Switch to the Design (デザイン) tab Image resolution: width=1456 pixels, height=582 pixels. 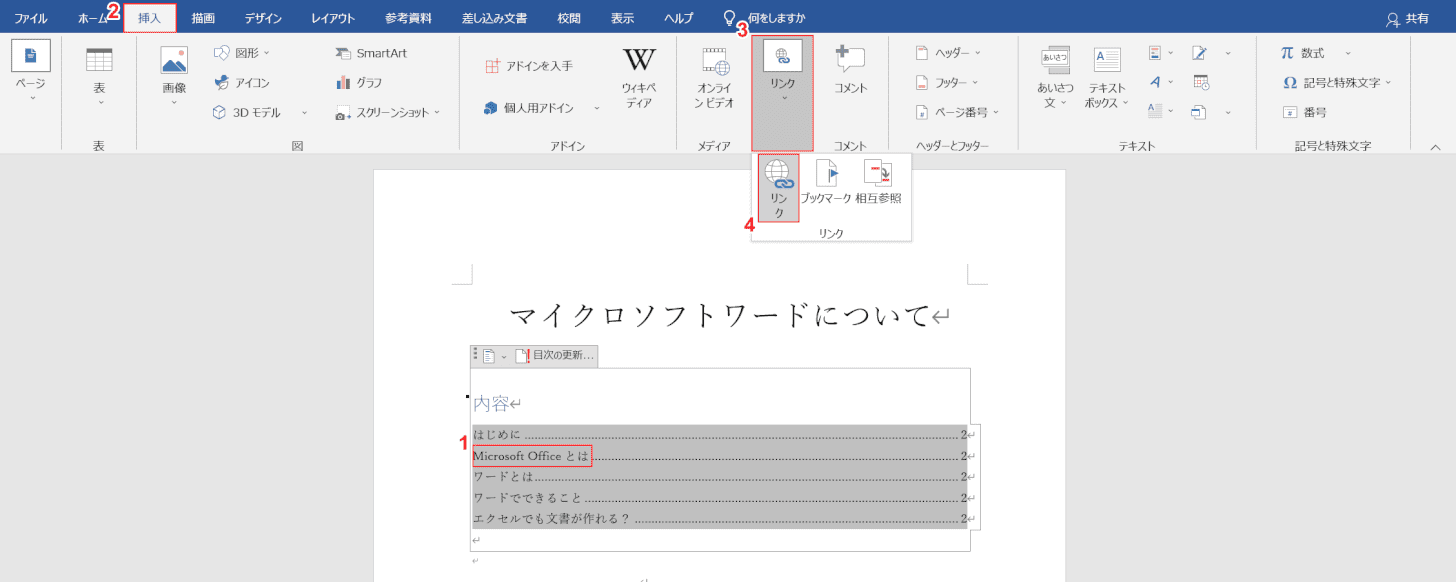(263, 18)
